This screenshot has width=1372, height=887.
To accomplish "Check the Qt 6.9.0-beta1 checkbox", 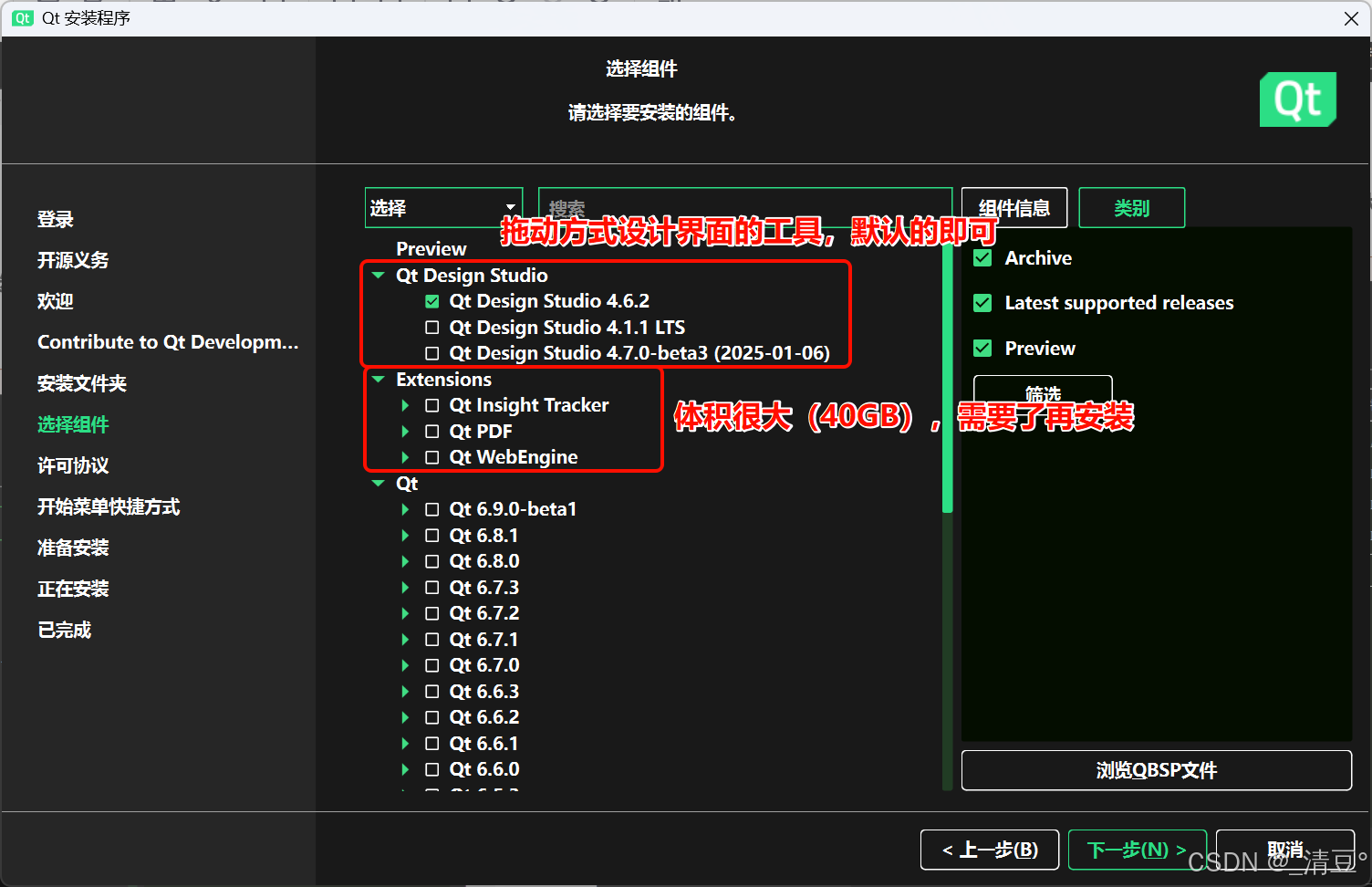I will pyautogui.click(x=432, y=509).
